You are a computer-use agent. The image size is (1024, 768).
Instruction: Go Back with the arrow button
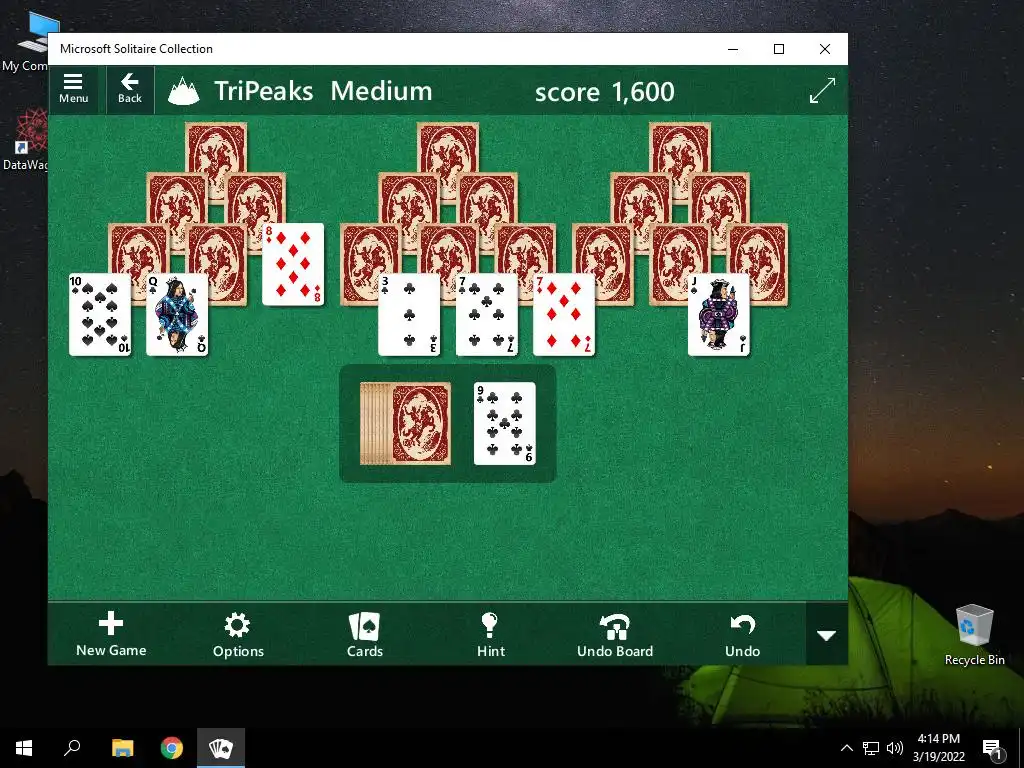point(130,89)
